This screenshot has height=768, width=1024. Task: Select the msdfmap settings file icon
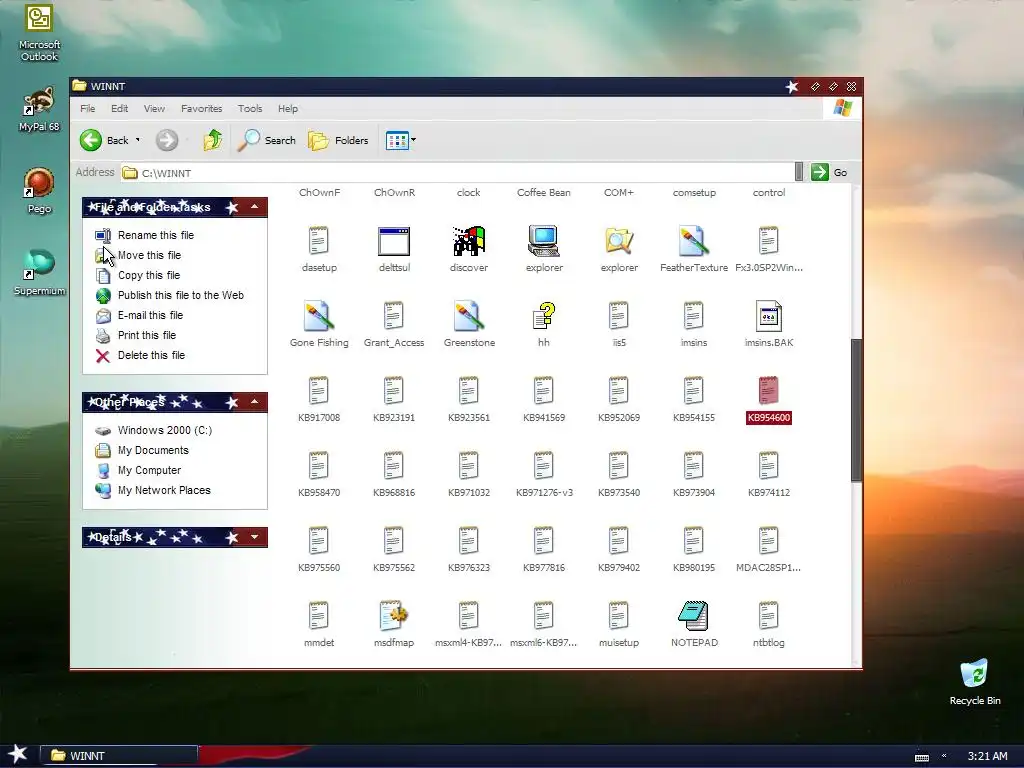point(394,616)
